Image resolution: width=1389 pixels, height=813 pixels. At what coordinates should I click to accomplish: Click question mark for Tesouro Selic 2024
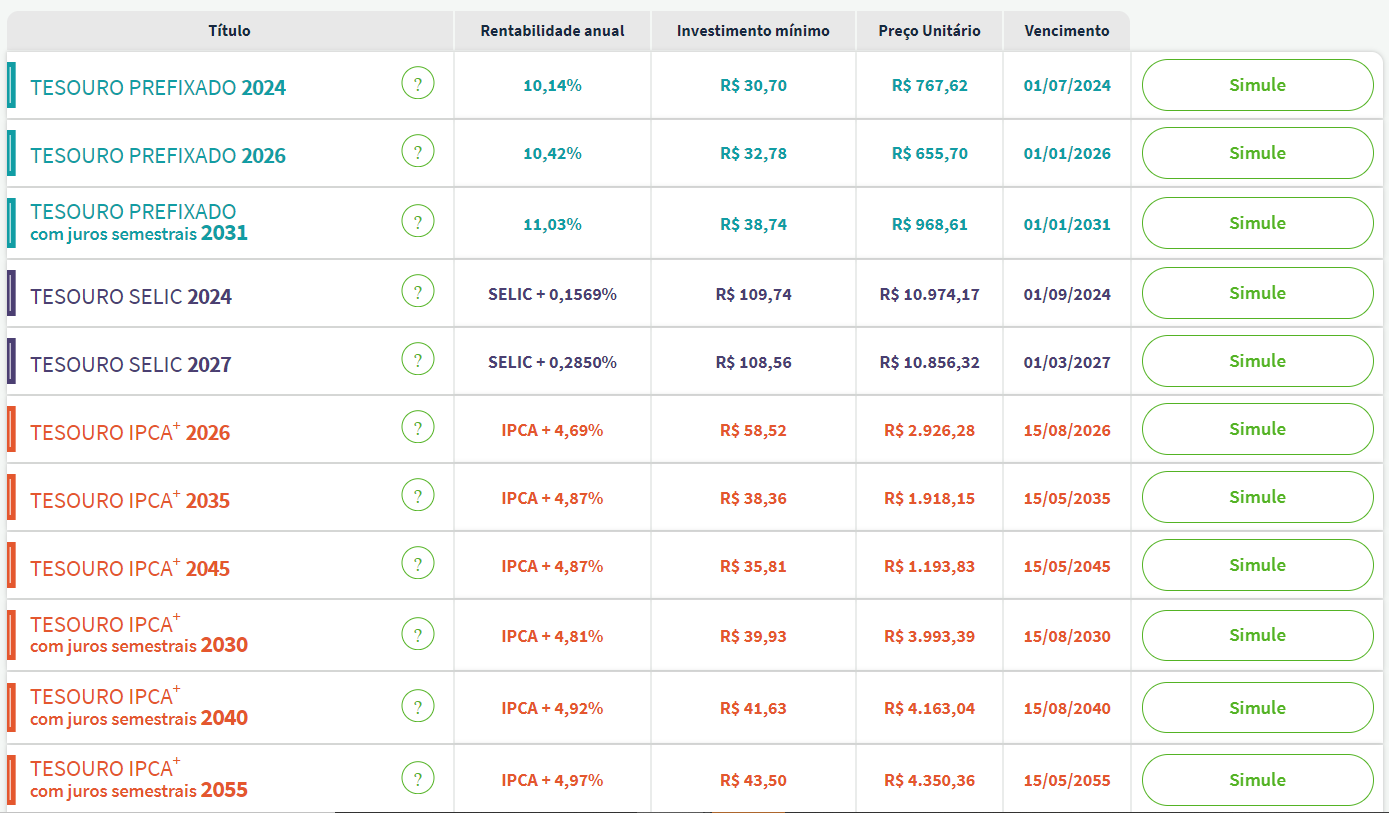tap(418, 292)
